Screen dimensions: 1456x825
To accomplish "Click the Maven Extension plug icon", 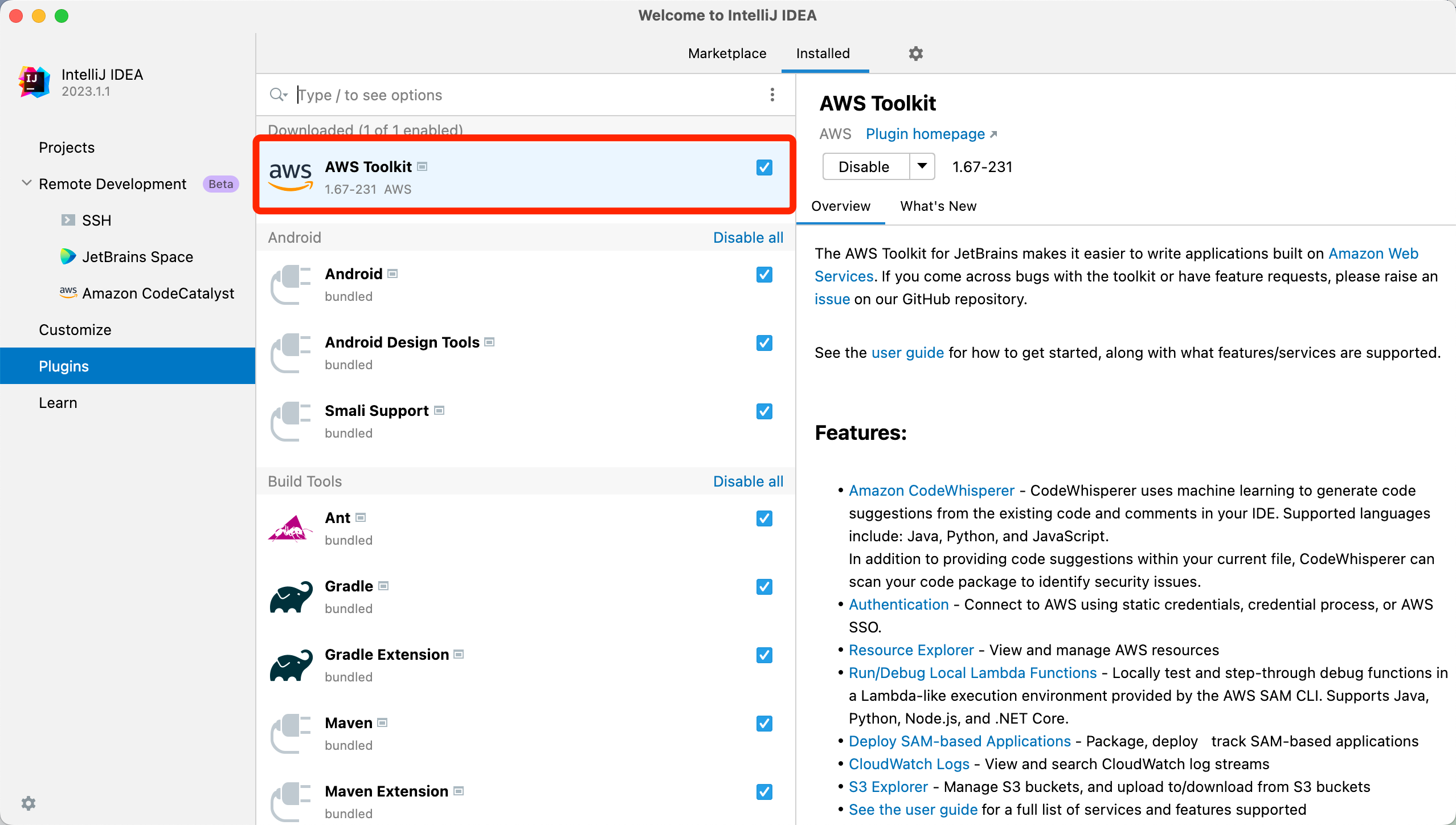I will point(291,802).
